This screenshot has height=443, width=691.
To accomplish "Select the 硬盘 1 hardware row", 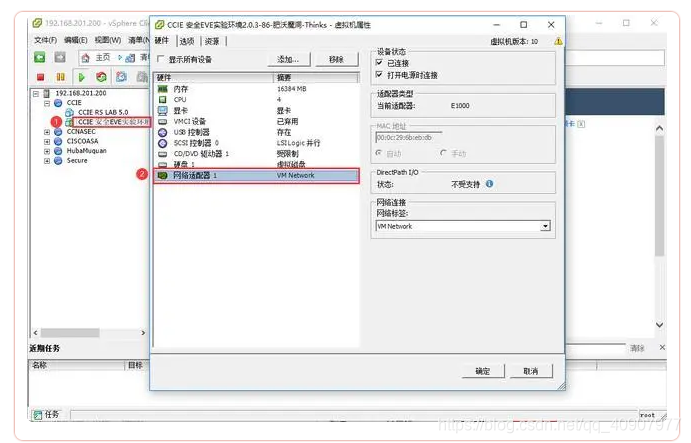I will point(256,164).
